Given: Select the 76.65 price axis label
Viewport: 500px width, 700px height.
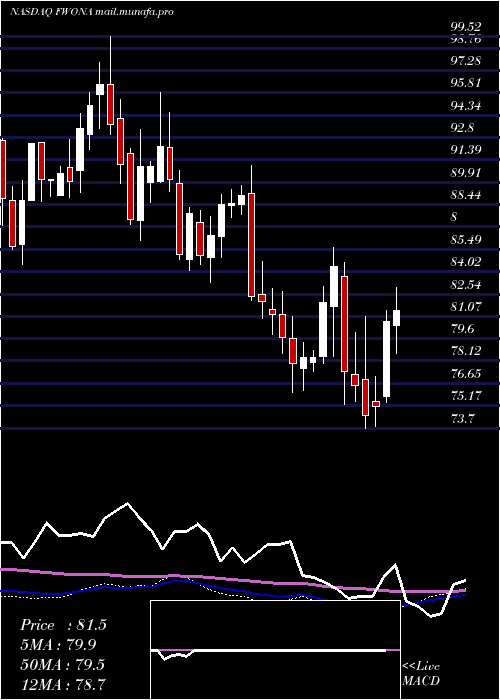Looking at the screenshot, I should point(466,373).
